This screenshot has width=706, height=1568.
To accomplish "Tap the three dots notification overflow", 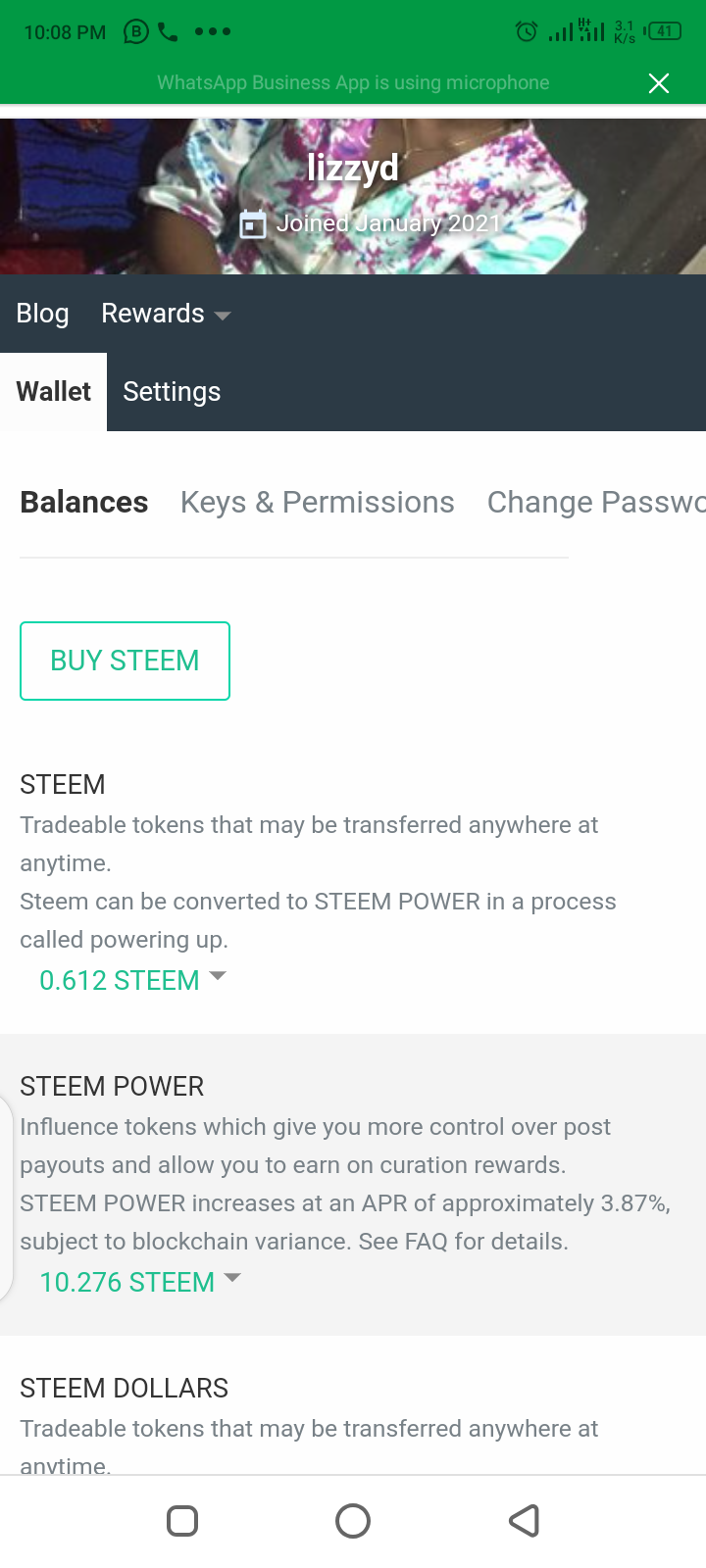I will 213,31.
